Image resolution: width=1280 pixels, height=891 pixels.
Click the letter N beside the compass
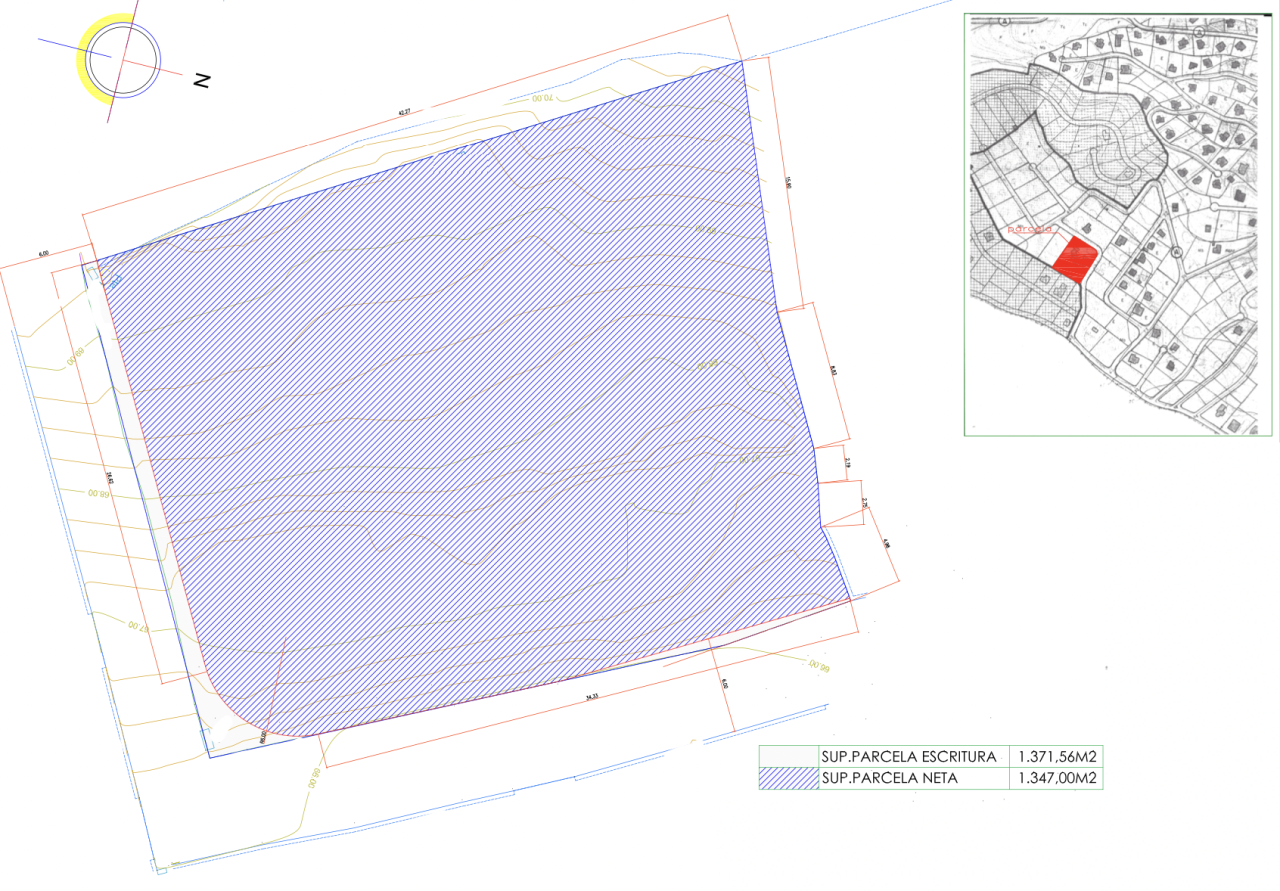(202, 81)
